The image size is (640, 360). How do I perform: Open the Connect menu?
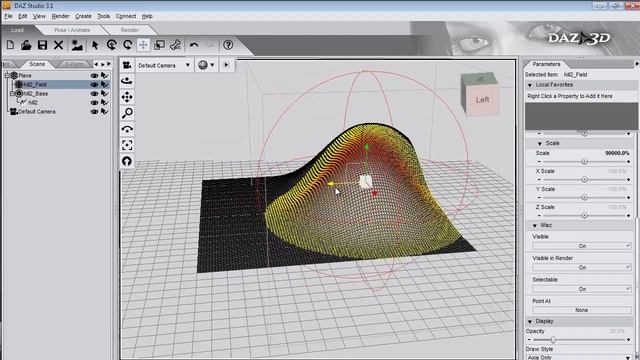click(x=126, y=16)
